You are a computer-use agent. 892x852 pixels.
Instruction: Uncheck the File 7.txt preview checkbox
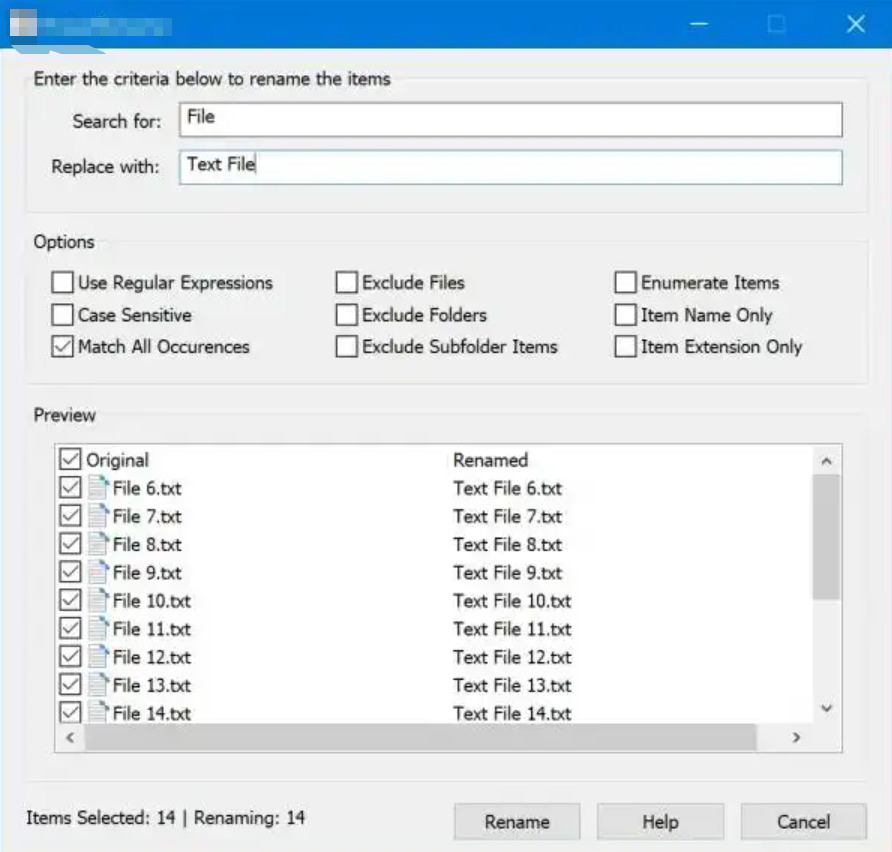(x=70, y=516)
